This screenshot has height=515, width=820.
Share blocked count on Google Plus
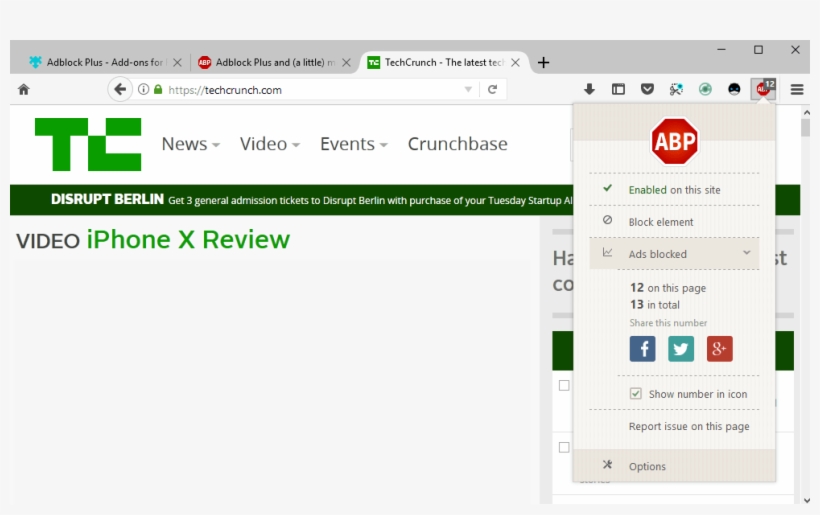[719, 348]
